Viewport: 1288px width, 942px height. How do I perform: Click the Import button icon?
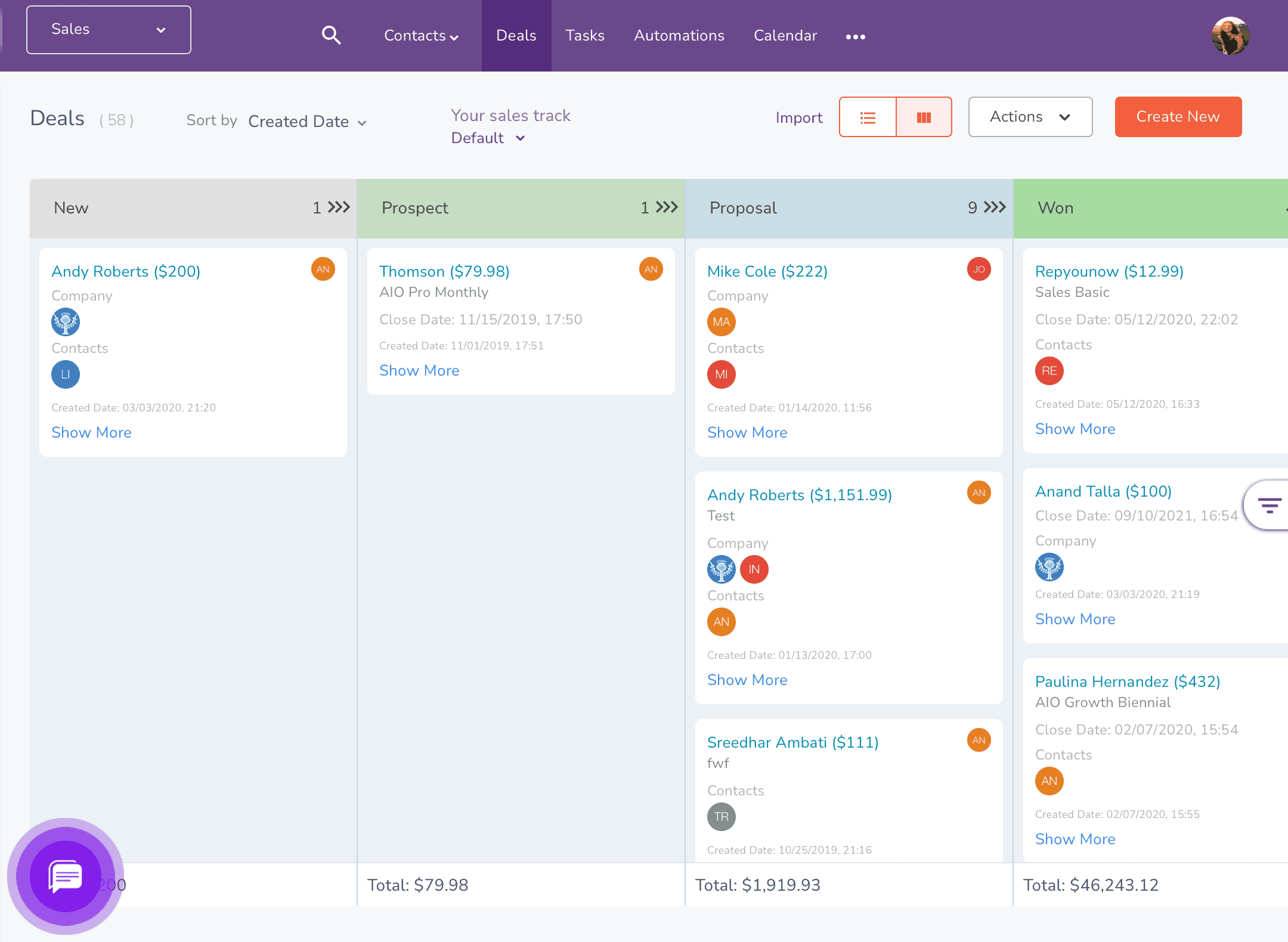pos(800,116)
